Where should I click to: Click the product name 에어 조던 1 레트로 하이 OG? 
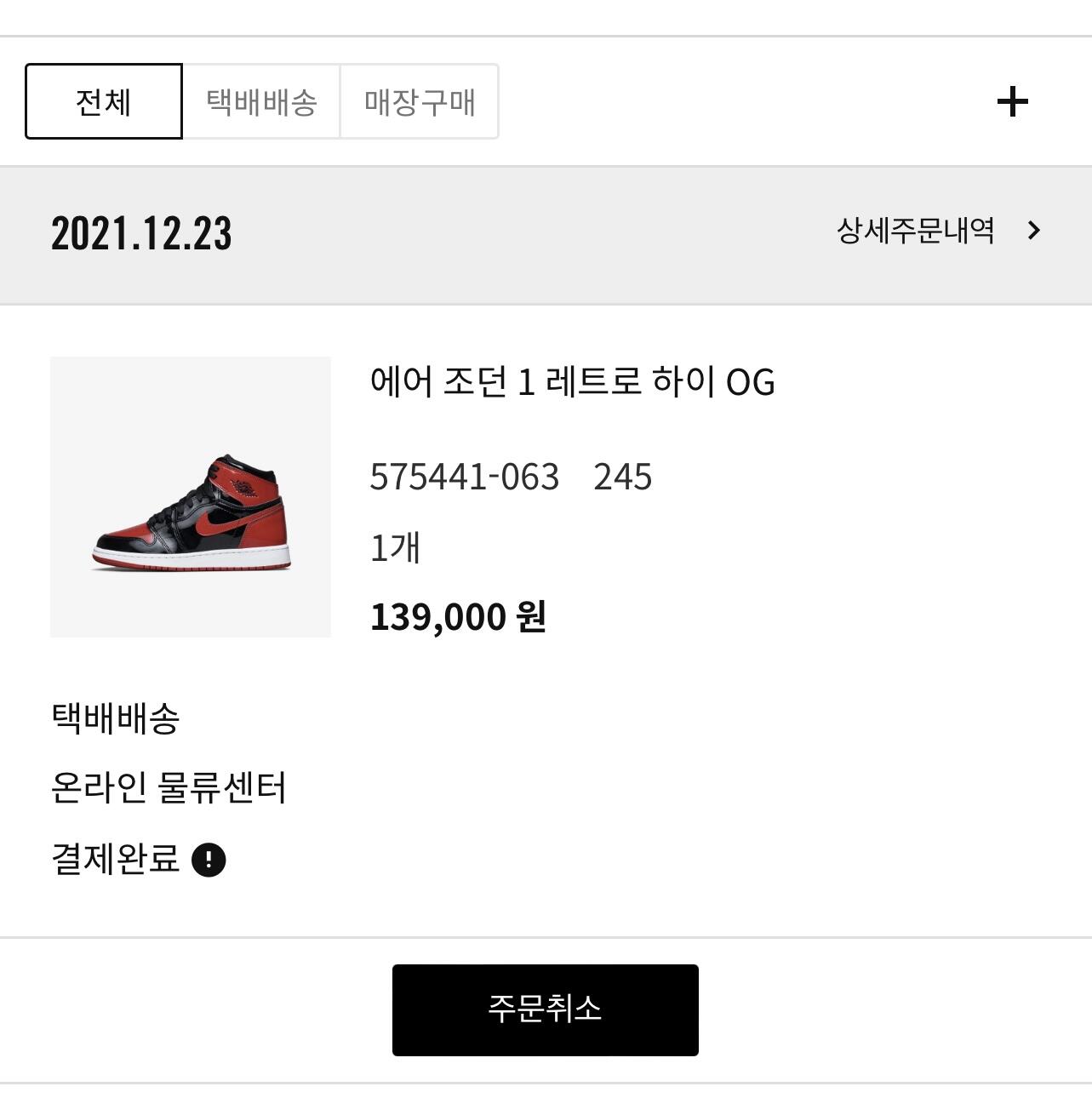[x=572, y=381]
